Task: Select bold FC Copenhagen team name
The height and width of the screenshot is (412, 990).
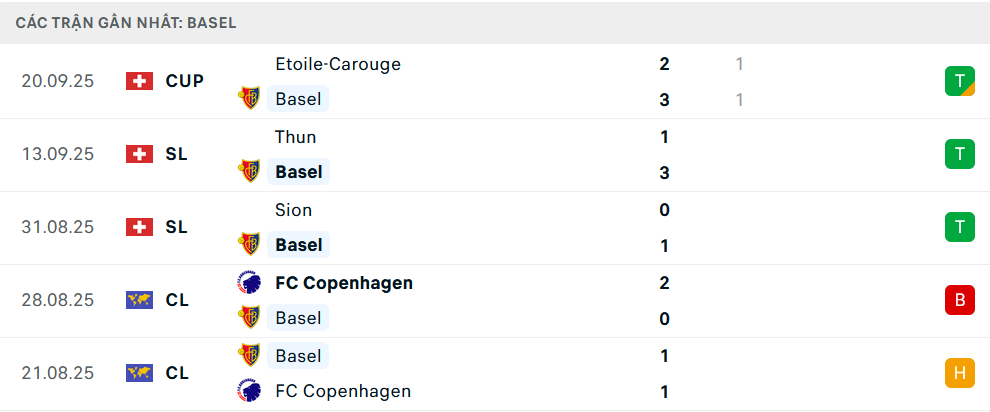Action: coord(343,282)
